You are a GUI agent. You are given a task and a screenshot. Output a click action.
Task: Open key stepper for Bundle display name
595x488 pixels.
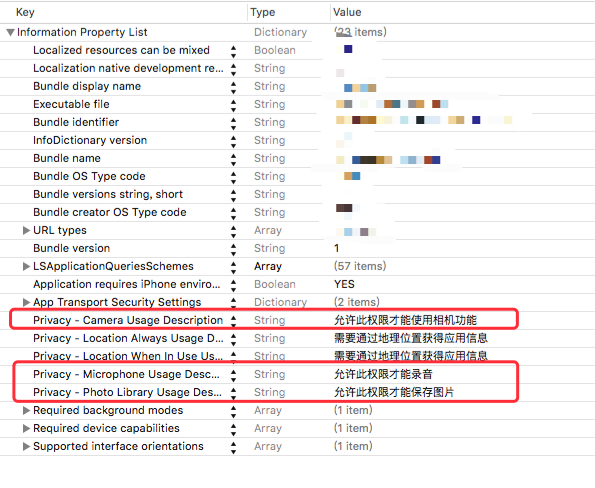[233, 87]
